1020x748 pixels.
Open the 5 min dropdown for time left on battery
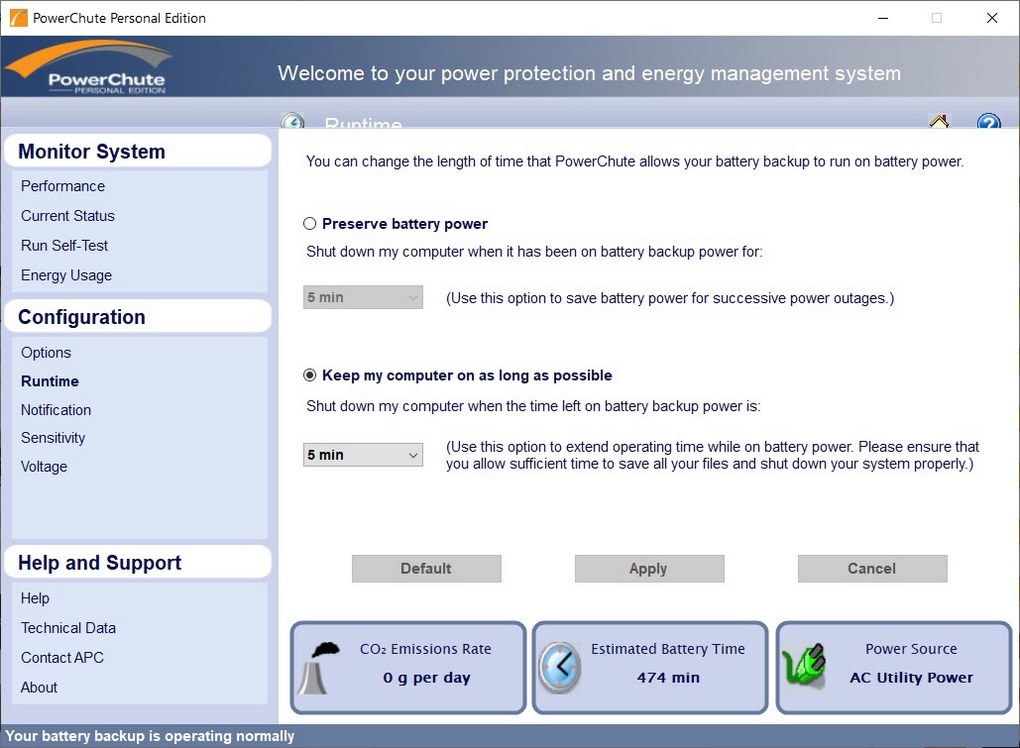pyautogui.click(x=363, y=455)
